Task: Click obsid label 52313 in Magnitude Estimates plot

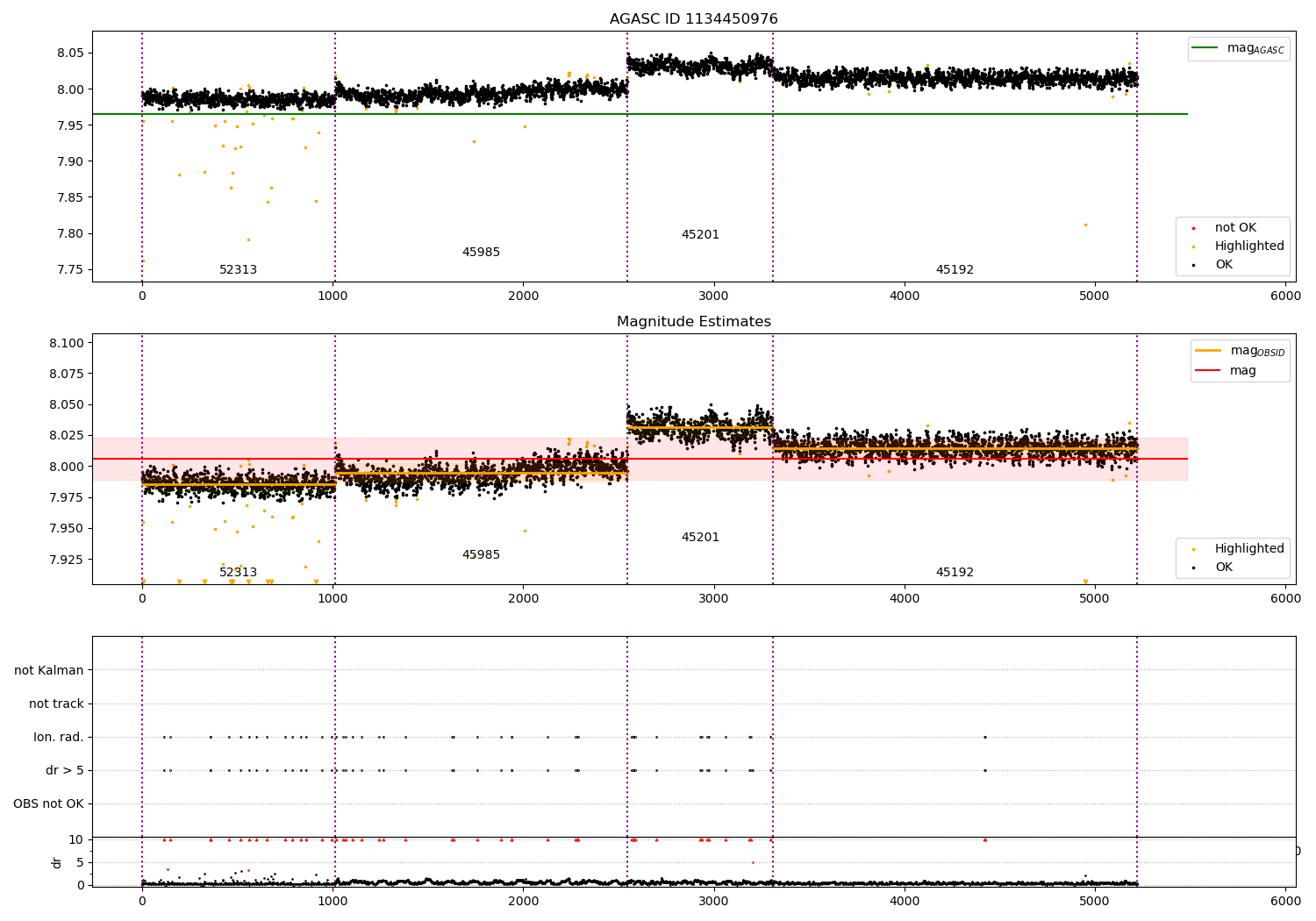Action: (x=238, y=573)
